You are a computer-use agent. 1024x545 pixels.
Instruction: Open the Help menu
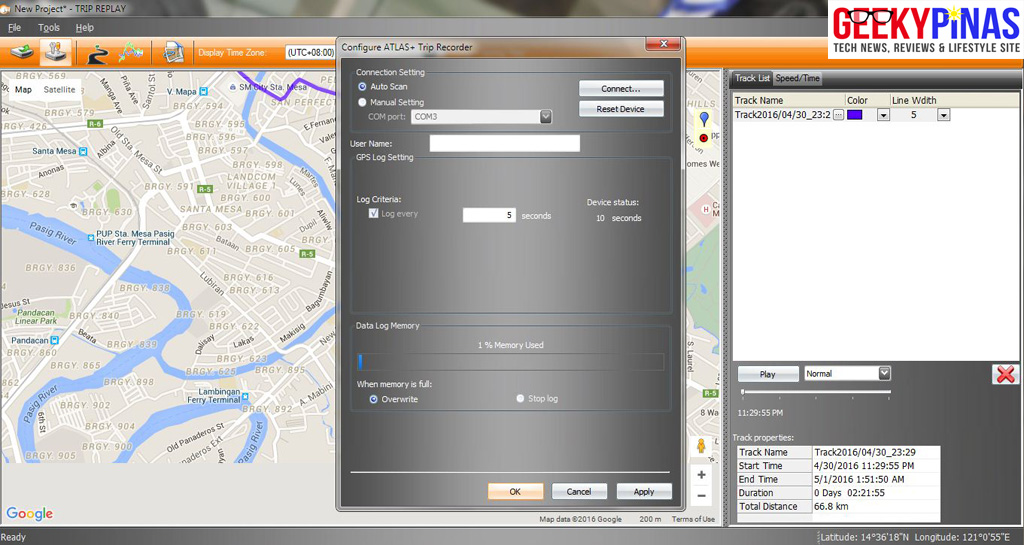coord(85,27)
